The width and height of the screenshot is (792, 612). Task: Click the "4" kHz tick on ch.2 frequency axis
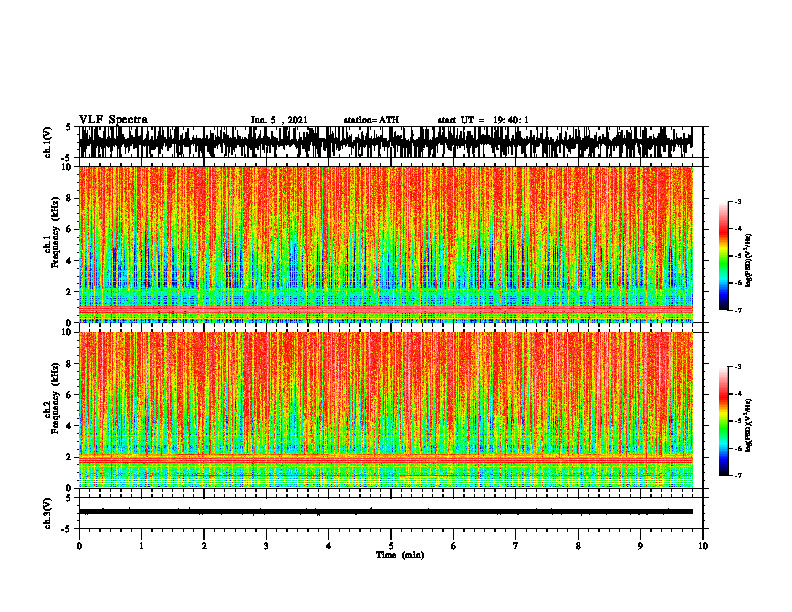70,426
